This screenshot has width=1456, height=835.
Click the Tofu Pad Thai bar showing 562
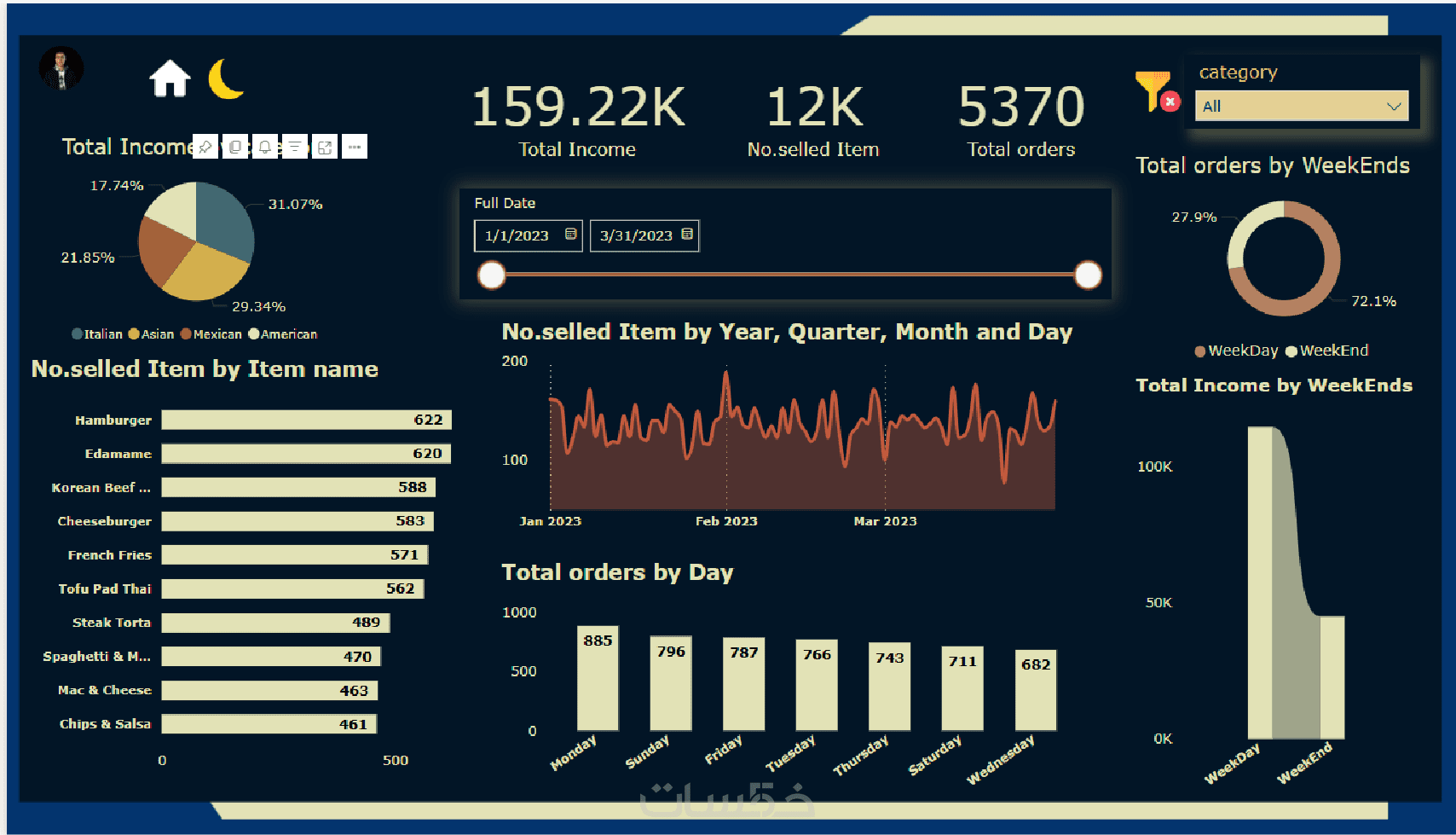[x=292, y=589]
